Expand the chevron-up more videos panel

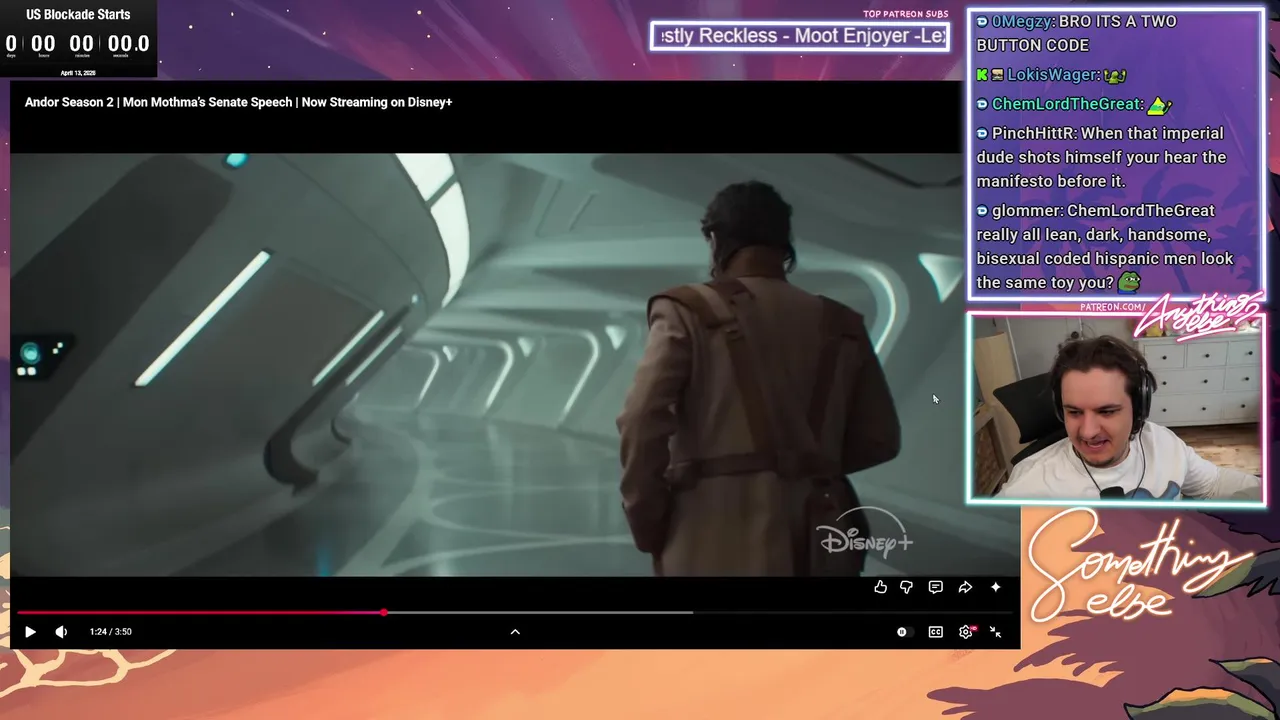[x=515, y=632]
